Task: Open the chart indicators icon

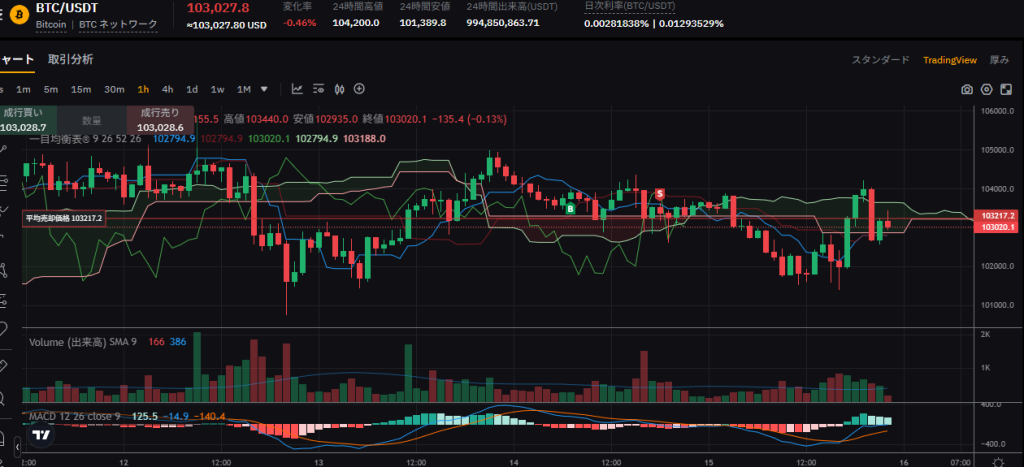Action: point(297,89)
